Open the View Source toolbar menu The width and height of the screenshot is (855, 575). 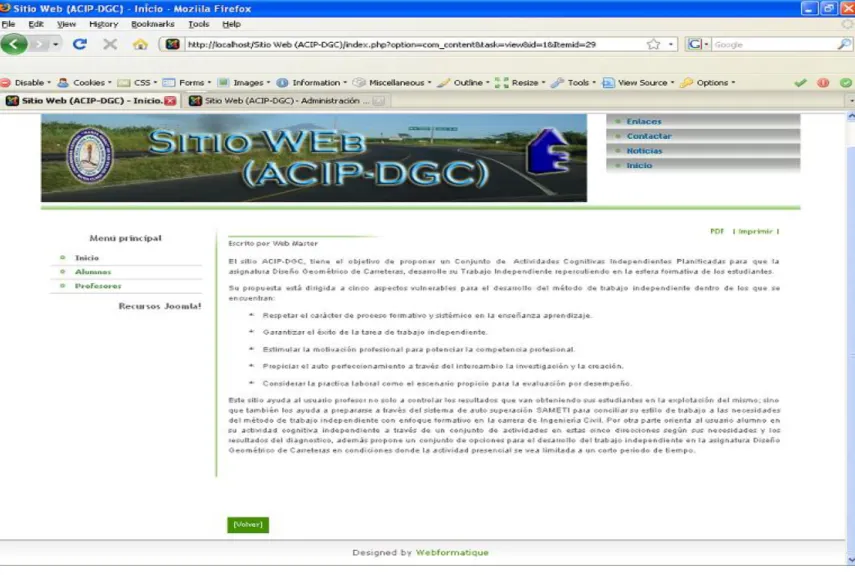638,83
